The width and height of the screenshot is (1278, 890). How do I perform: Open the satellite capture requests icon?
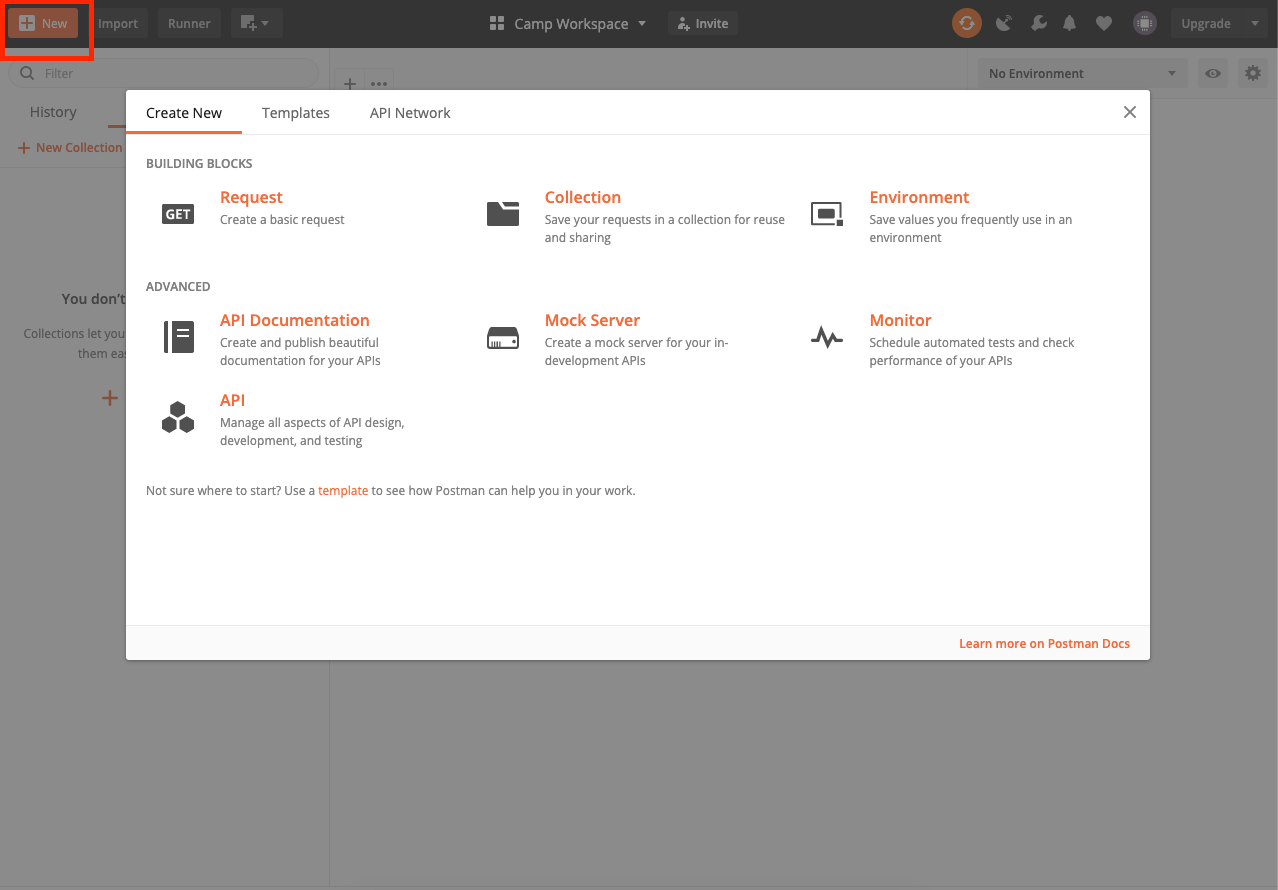coord(1005,23)
